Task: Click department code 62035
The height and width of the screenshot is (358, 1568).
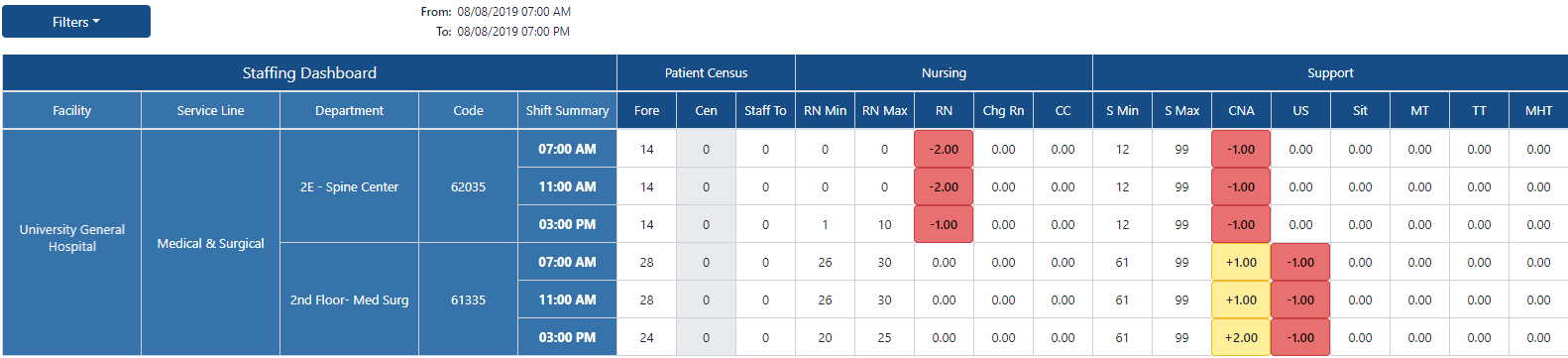Action: pyautogui.click(x=468, y=186)
